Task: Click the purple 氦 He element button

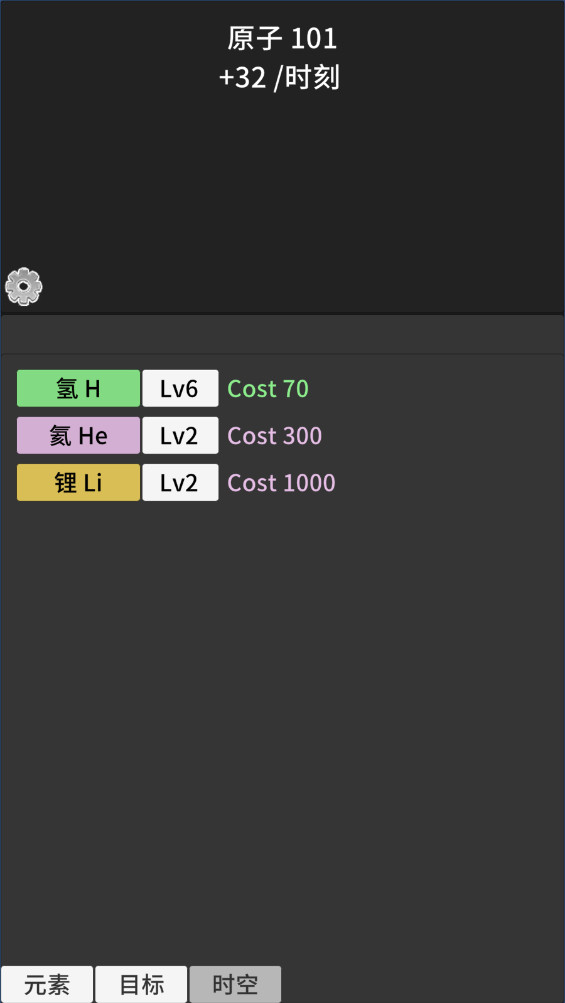Action: 78,436
